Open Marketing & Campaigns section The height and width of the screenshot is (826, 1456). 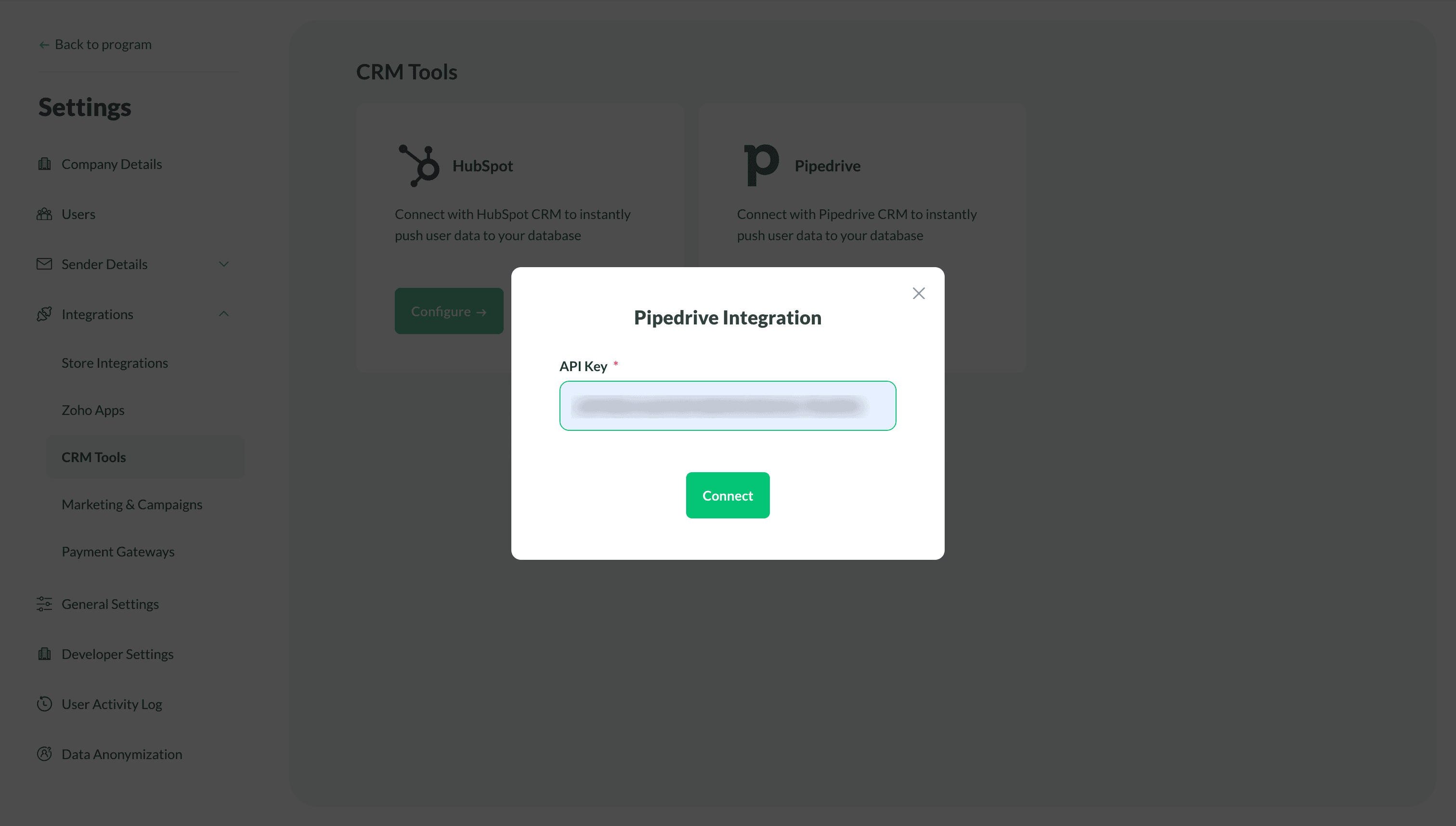131,504
